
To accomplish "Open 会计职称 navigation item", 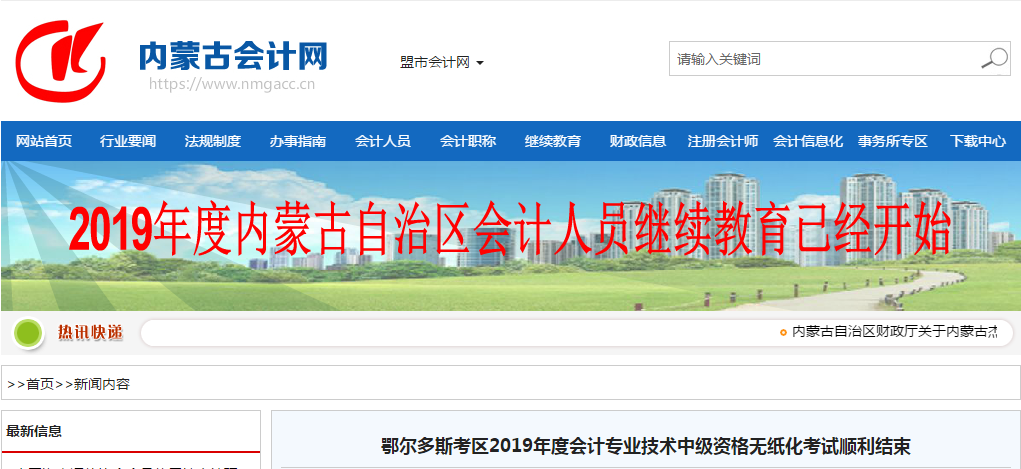I will 467,141.
